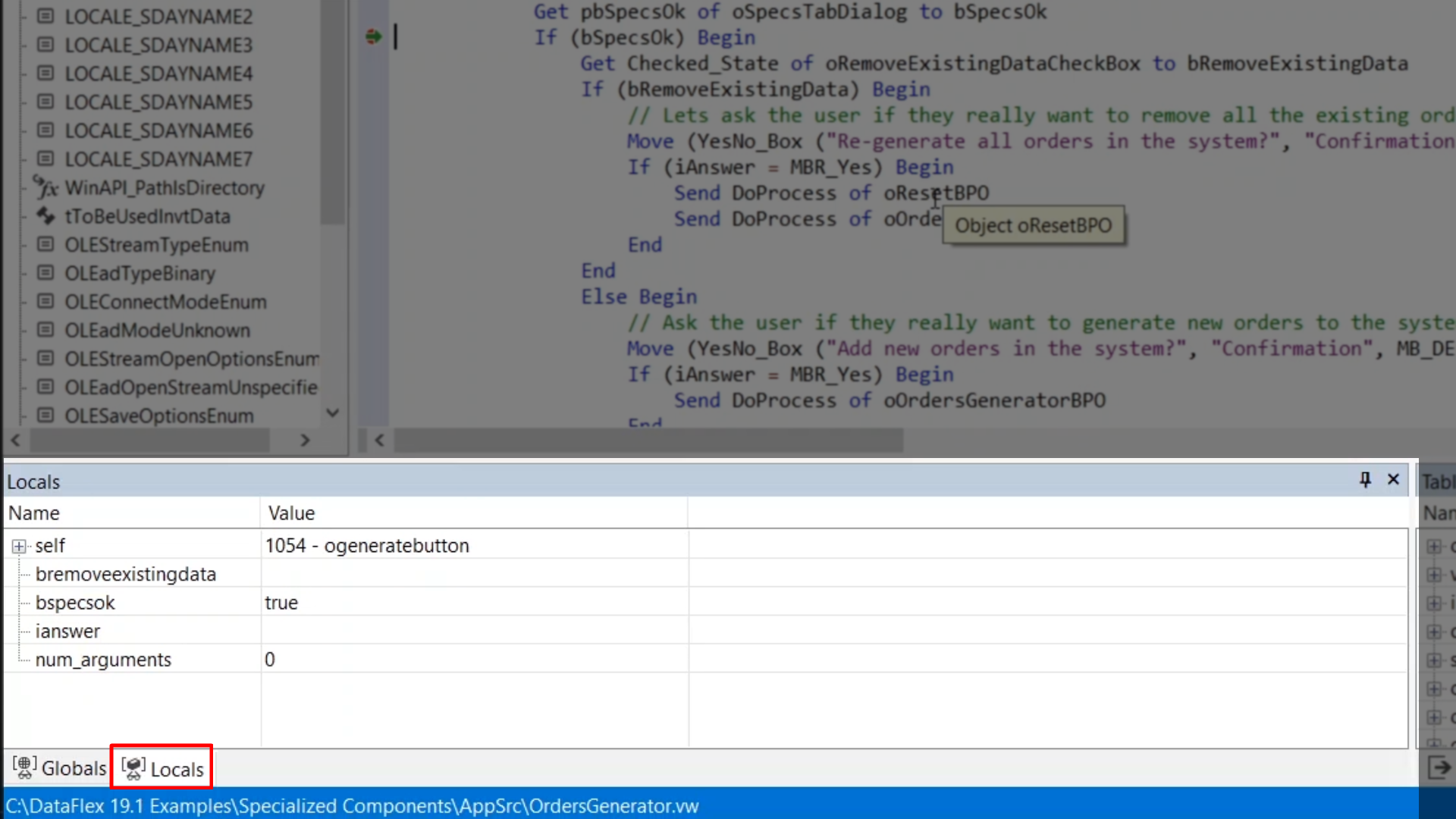The width and height of the screenshot is (1456, 819).
Task: Select the ianswer variable row
Action: (x=67, y=631)
